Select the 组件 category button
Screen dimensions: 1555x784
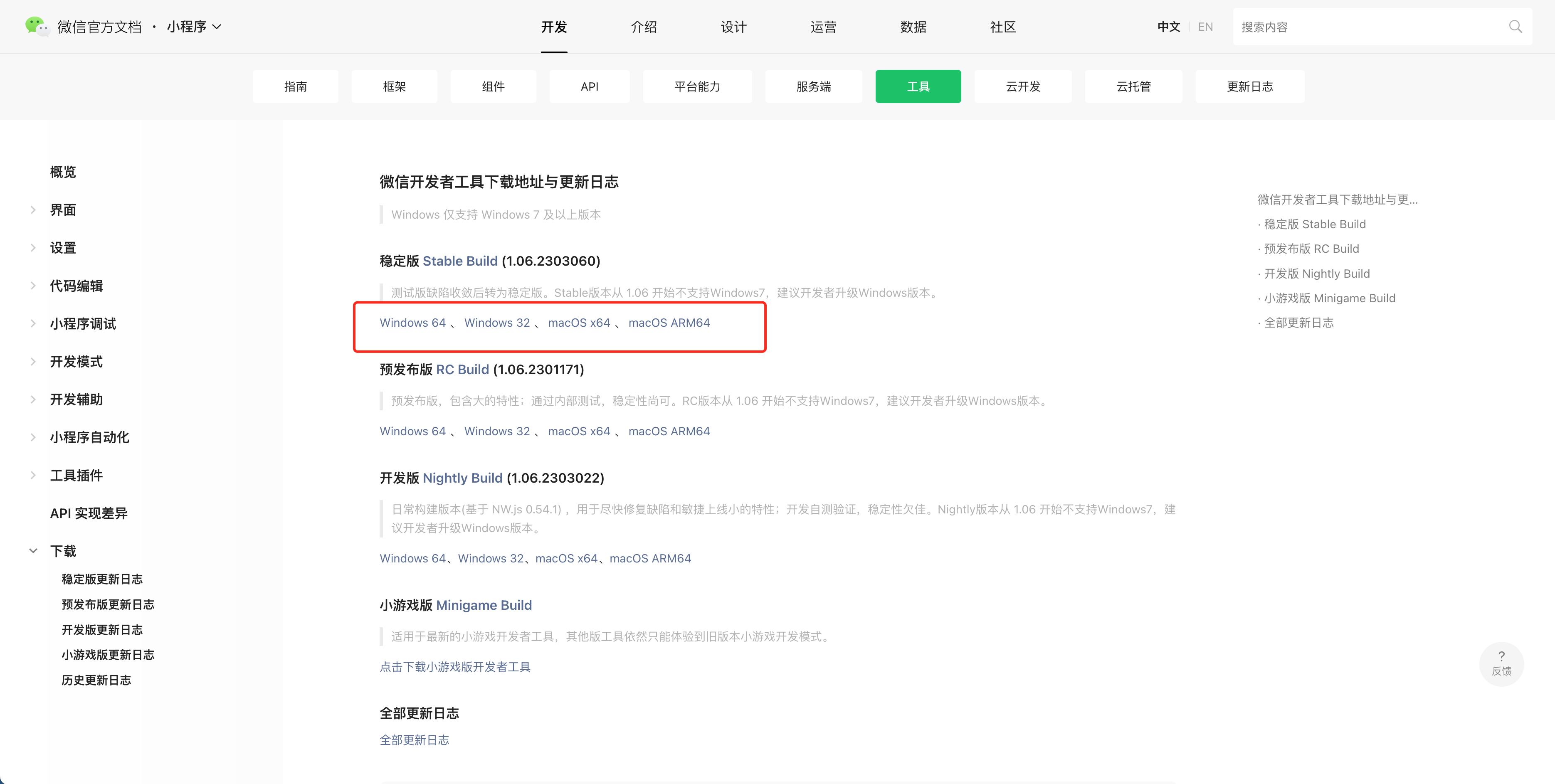(493, 86)
